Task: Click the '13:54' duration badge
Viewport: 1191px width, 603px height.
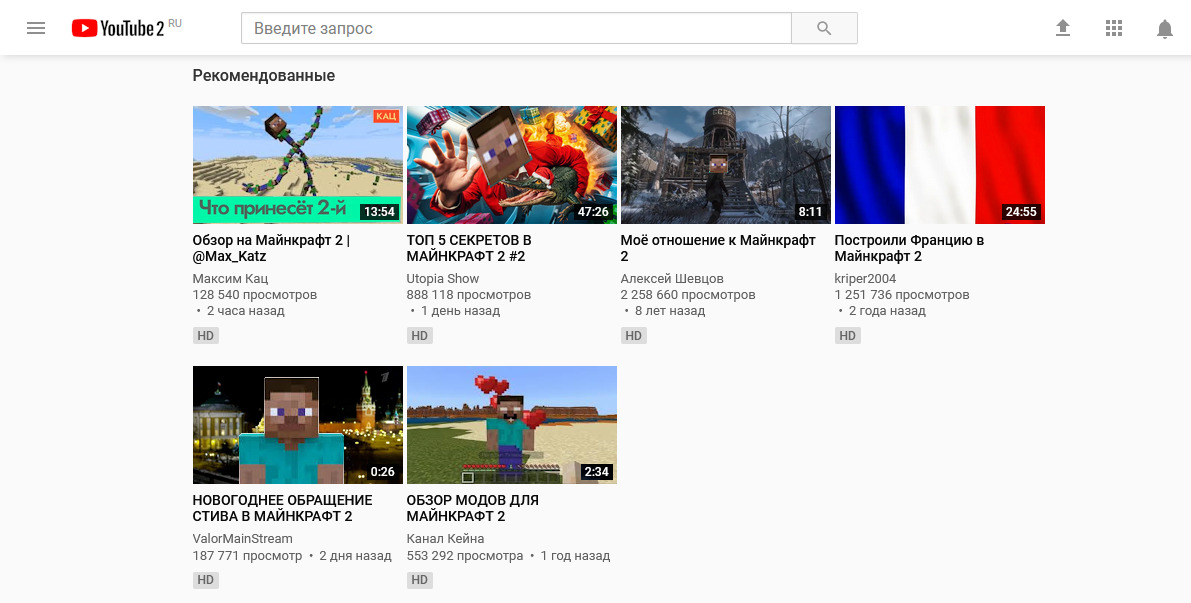Action: point(379,212)
